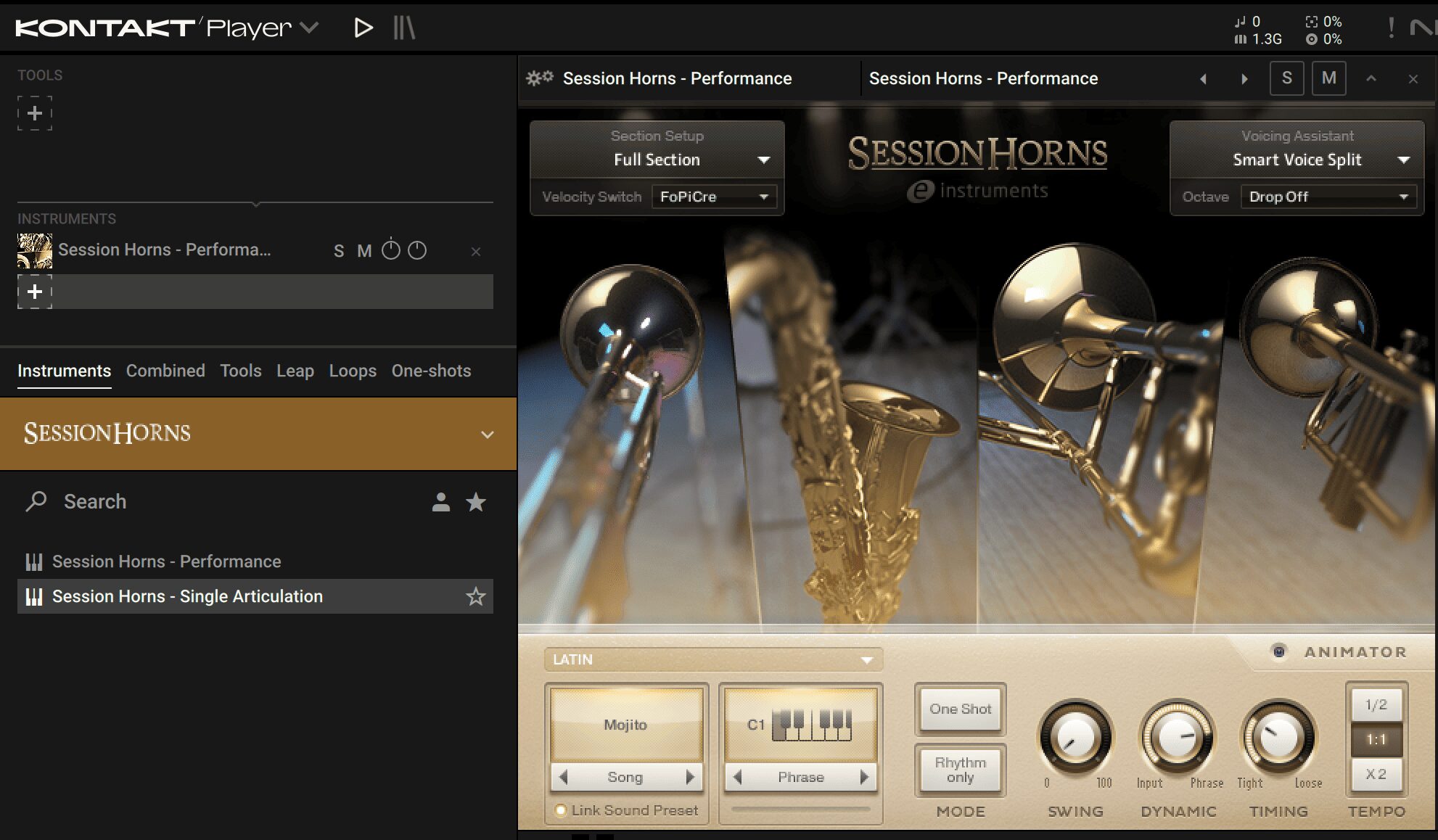The image size is (1438, 840).
Task: Click the CPU usage percentage indicator
Action: (x=1324, y=22)
